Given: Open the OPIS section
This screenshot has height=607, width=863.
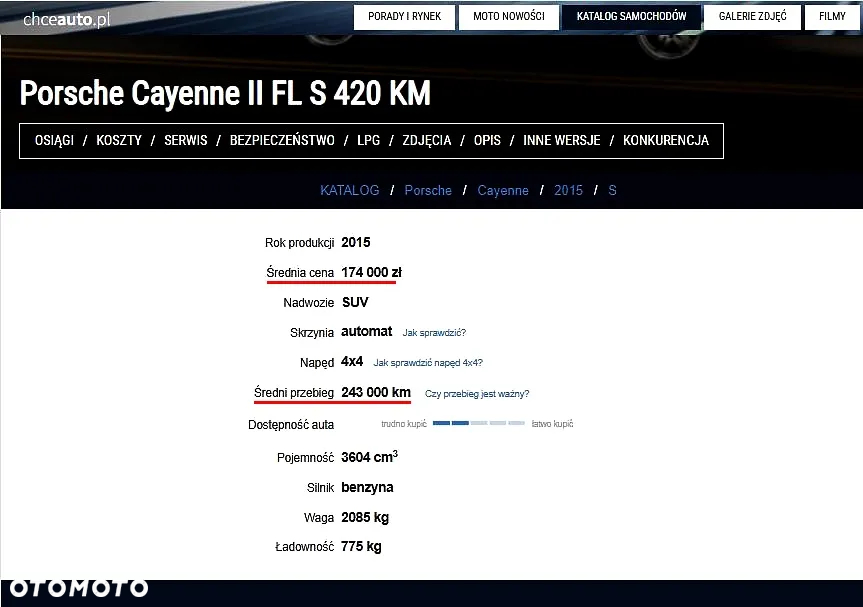Looking at the screenshot, I should tap(487, 141).
